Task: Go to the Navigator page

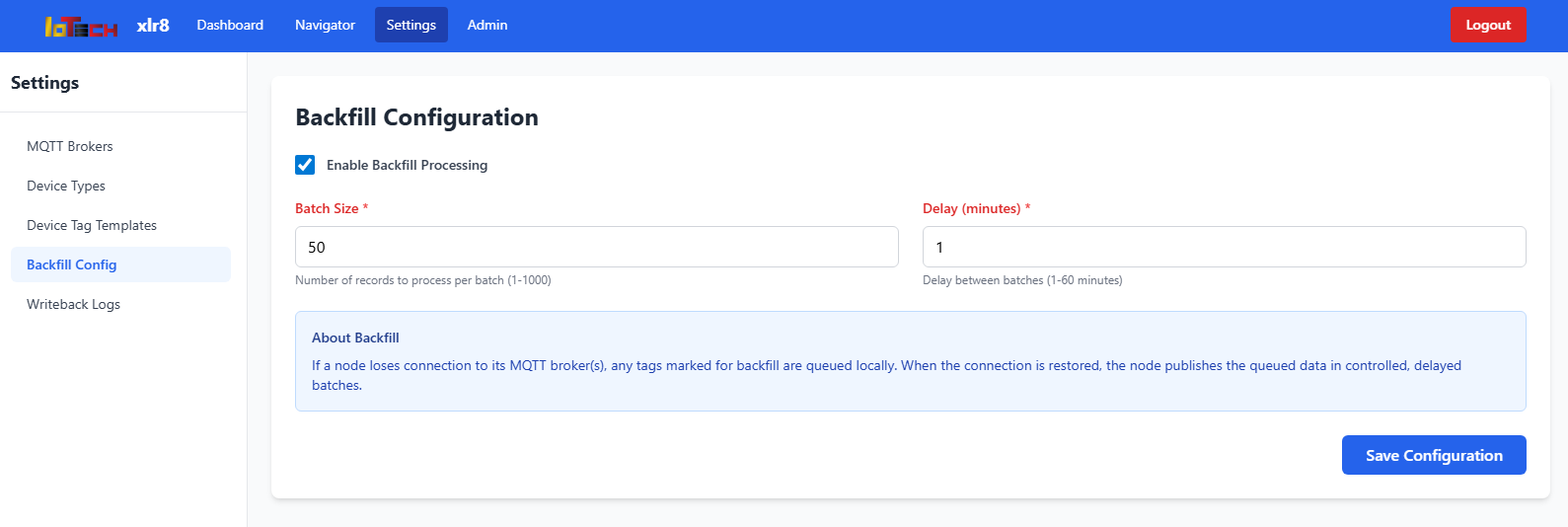Action: (x=325, y=25)
